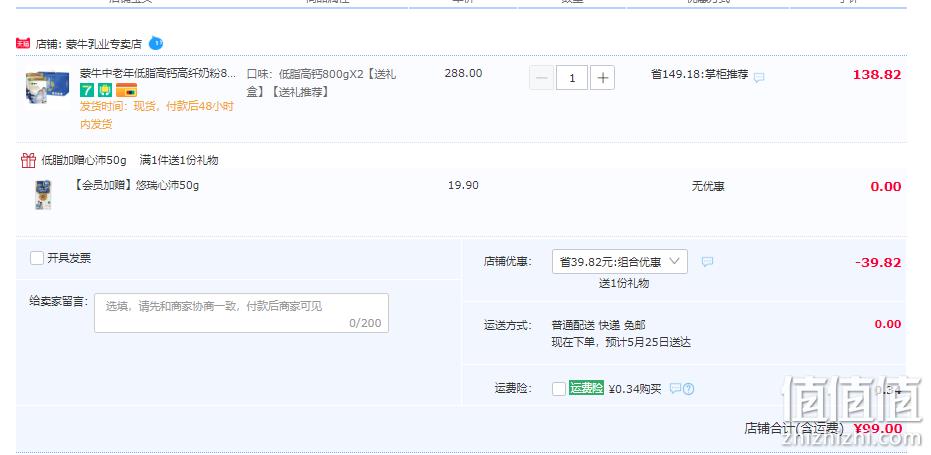Click the orange credit card badge icon

(x=126, y=90)
